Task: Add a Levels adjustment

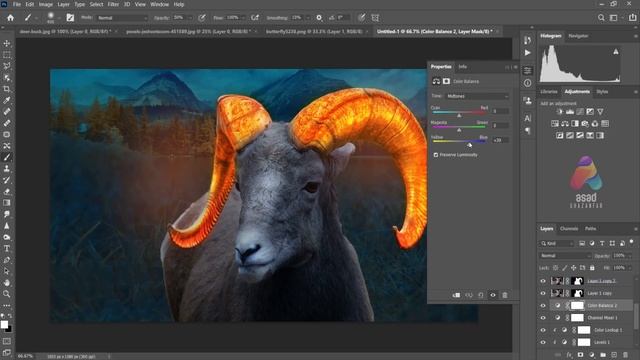Action: tap(570, 111)
